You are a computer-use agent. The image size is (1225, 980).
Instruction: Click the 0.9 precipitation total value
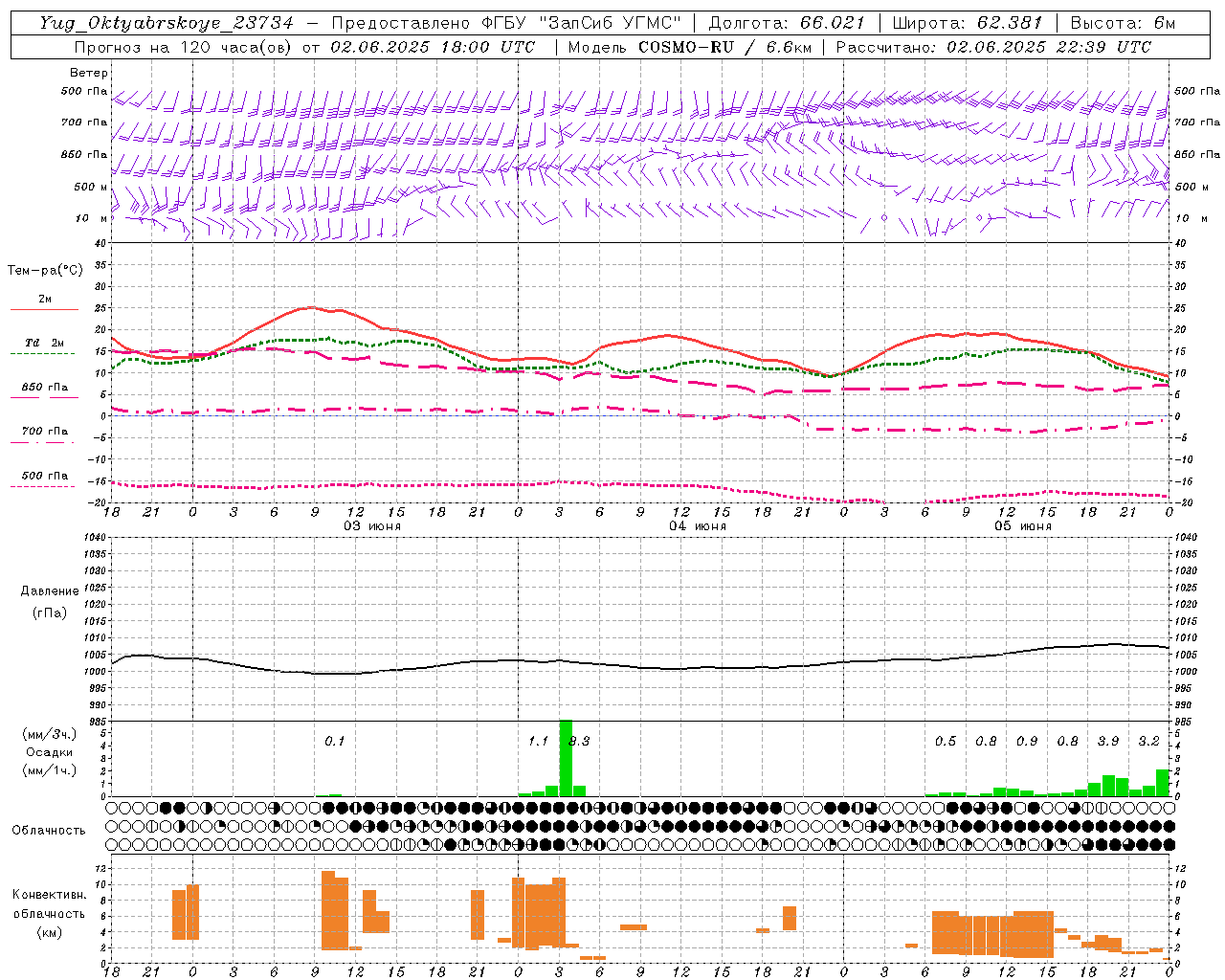1027,741
